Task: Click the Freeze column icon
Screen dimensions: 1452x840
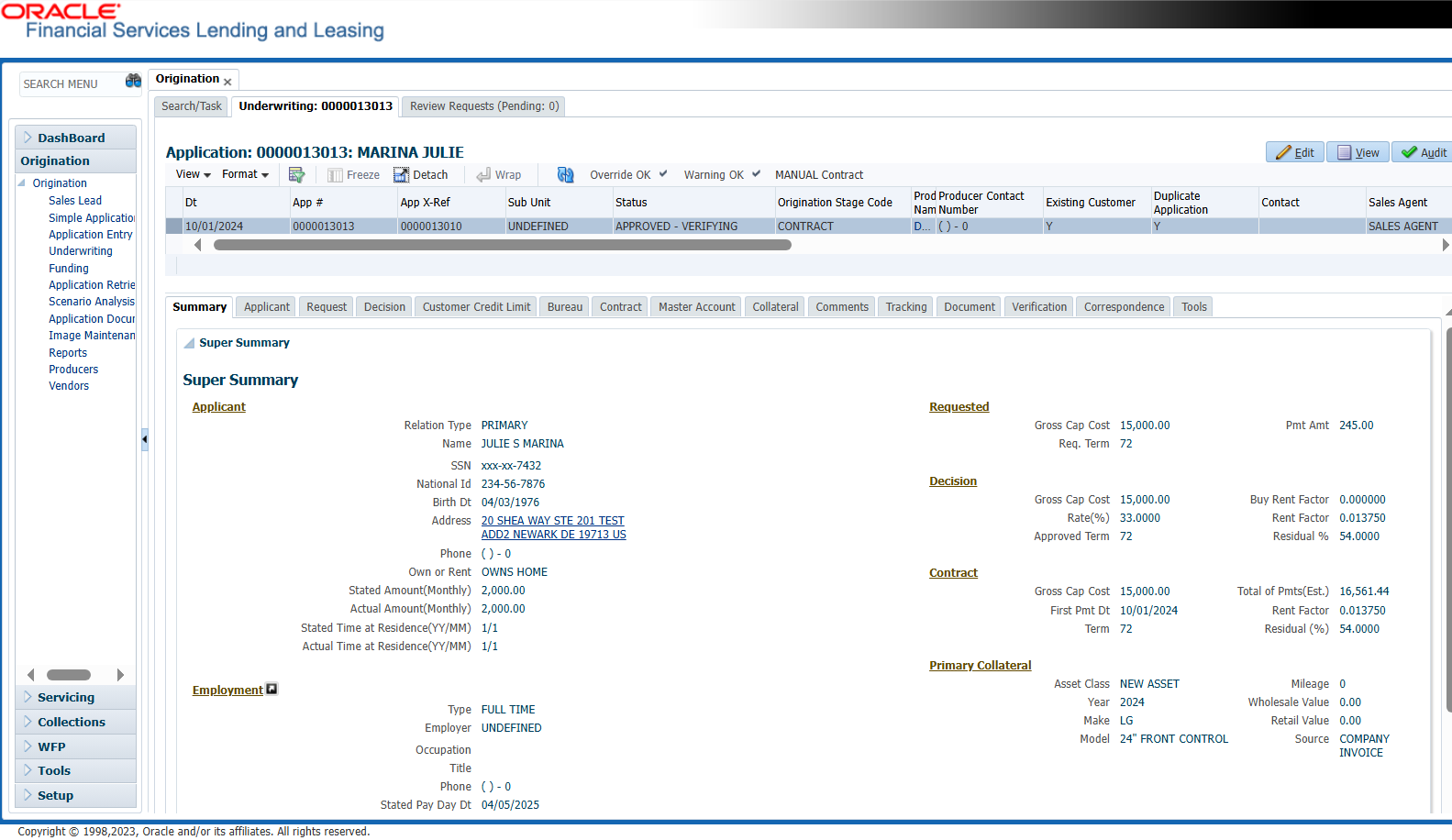Action: coord(353,175)
